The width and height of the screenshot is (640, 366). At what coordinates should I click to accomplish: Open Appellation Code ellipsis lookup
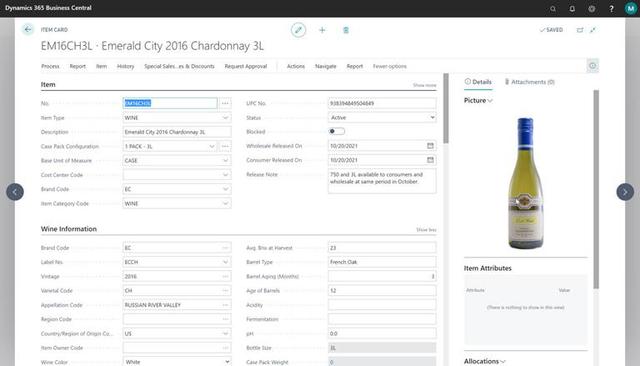(225, 305)
